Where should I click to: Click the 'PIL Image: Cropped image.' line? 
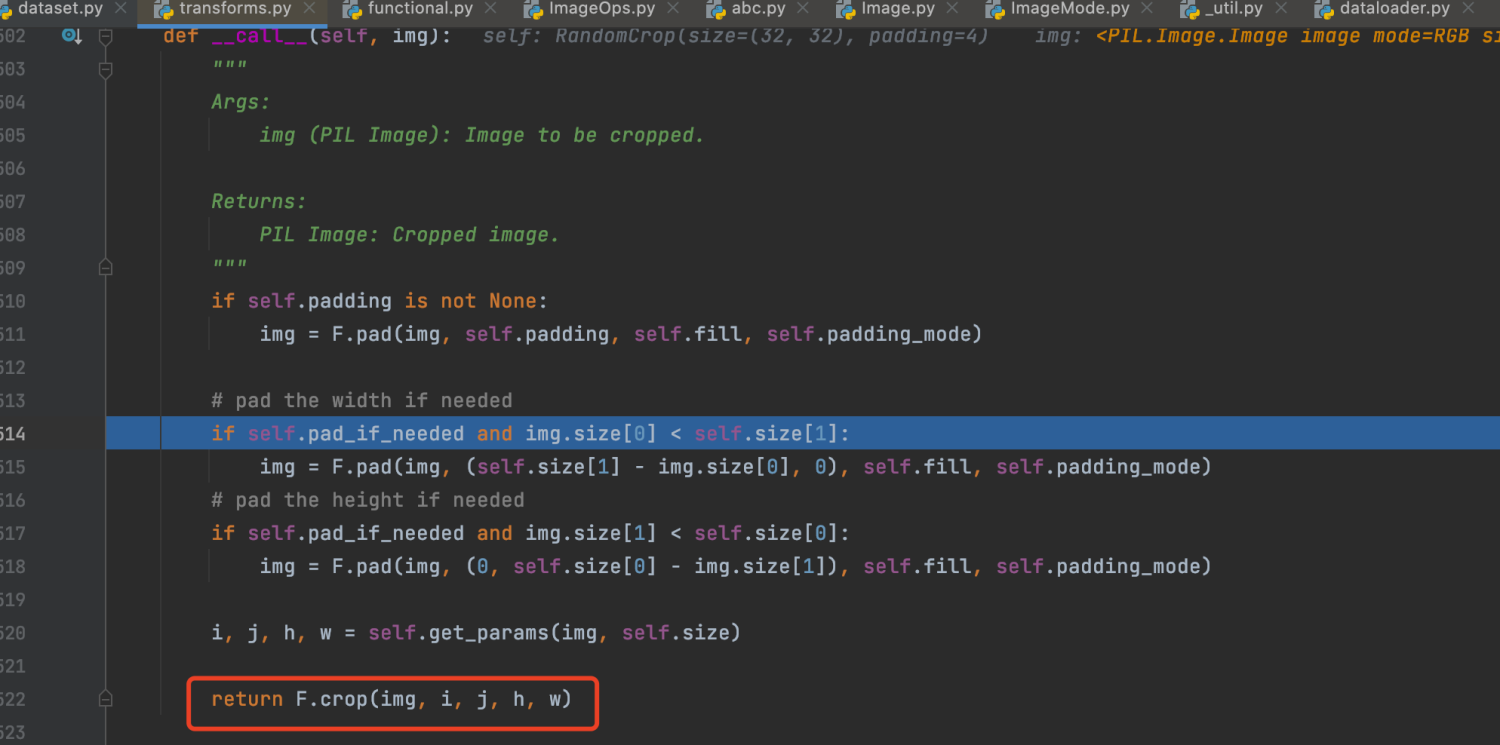(x=410, y=234)
